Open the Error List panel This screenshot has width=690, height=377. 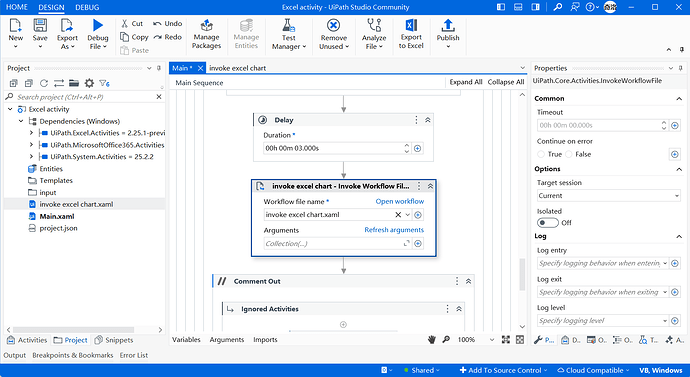pyautogui.click(x=134, y=355)
